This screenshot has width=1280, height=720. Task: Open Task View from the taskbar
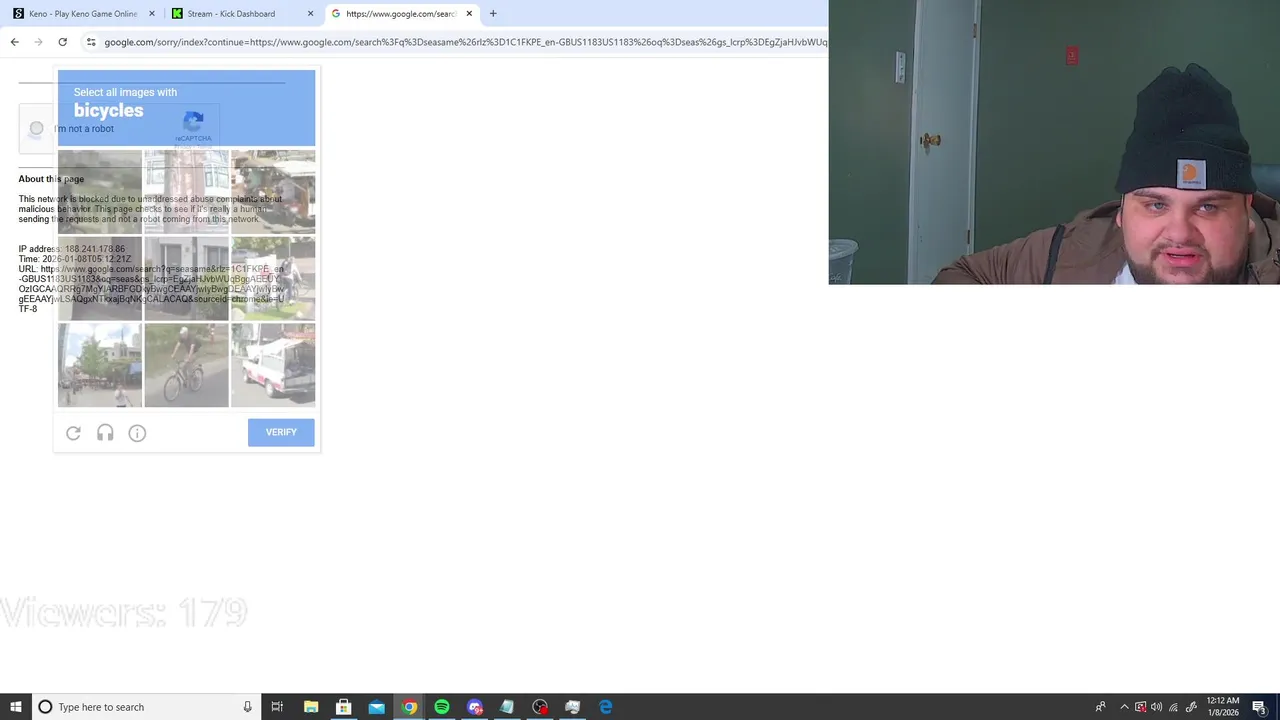coord(277,707)
